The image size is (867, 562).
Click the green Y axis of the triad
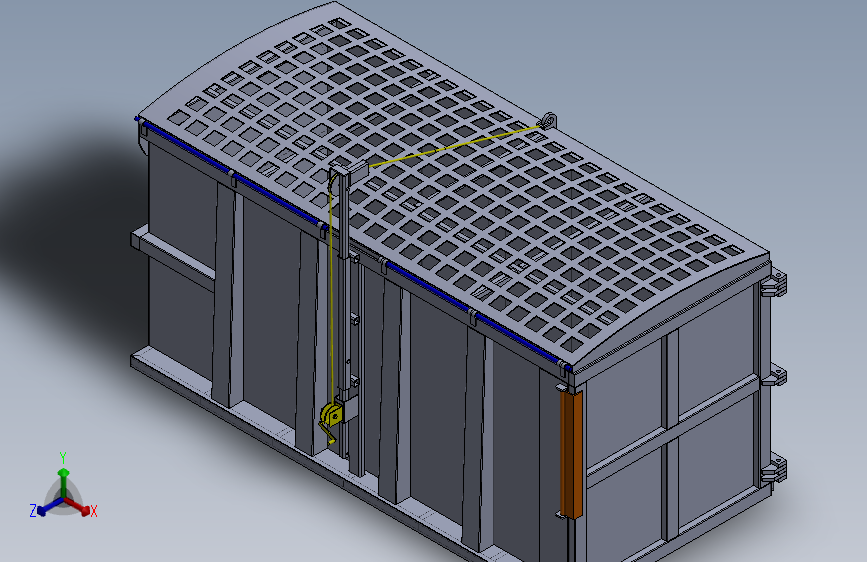(64, 483)
